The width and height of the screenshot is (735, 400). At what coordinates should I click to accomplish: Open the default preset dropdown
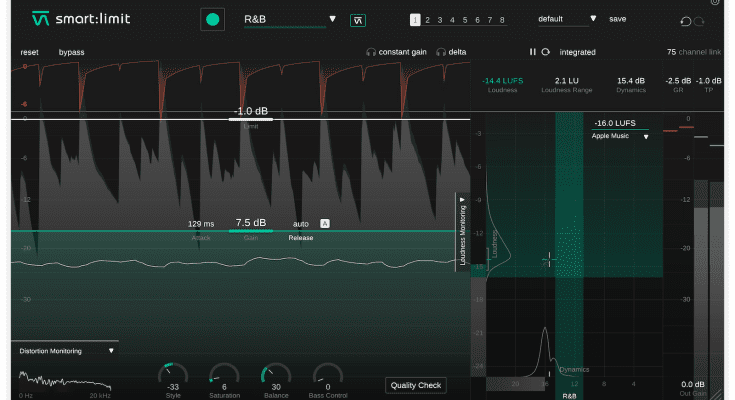[567, 19]
